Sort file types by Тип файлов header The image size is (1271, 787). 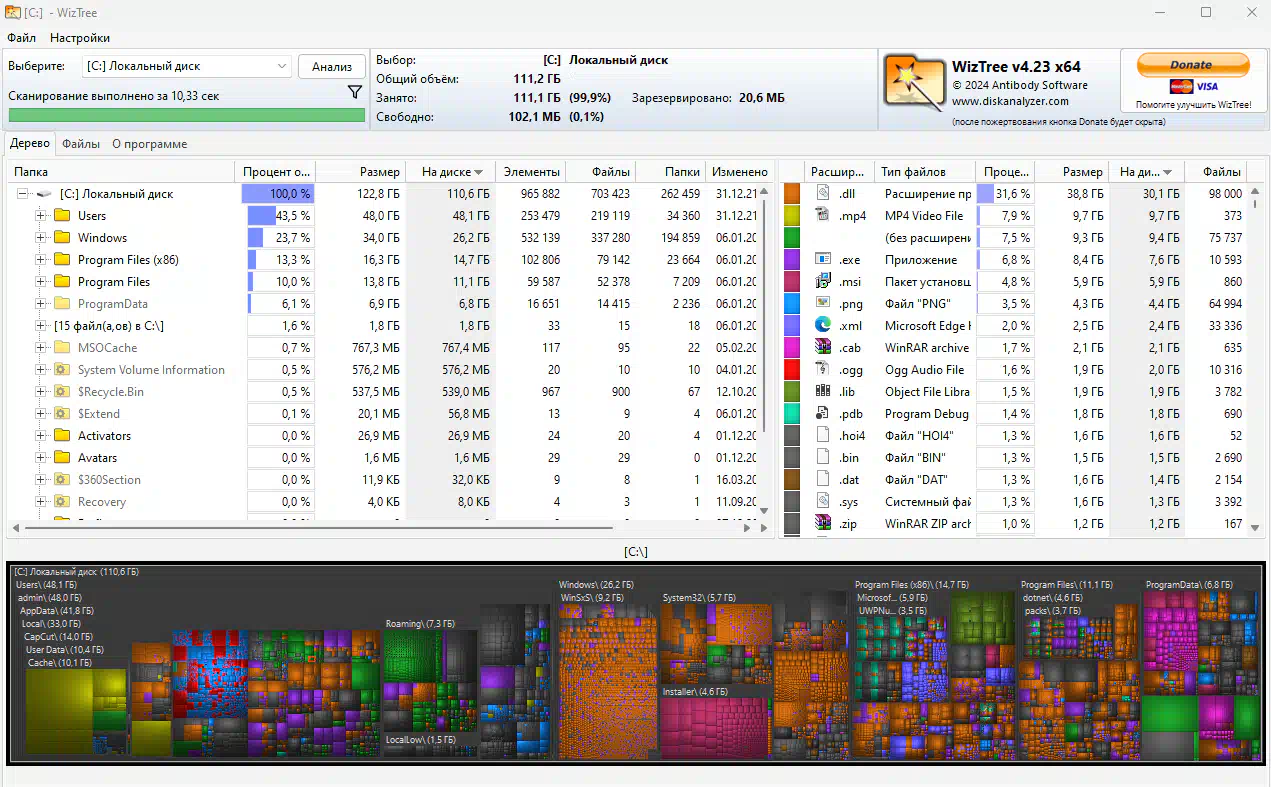(925, 172)
